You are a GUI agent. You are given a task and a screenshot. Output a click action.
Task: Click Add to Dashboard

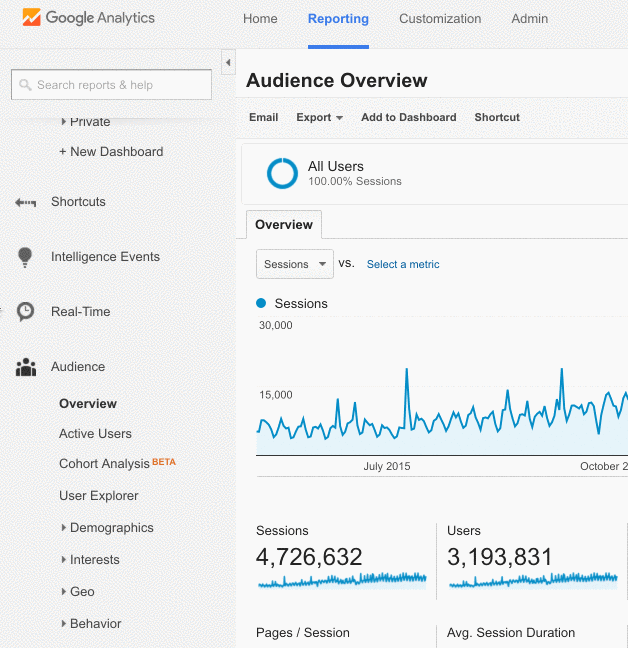click(x=409, y=117)
